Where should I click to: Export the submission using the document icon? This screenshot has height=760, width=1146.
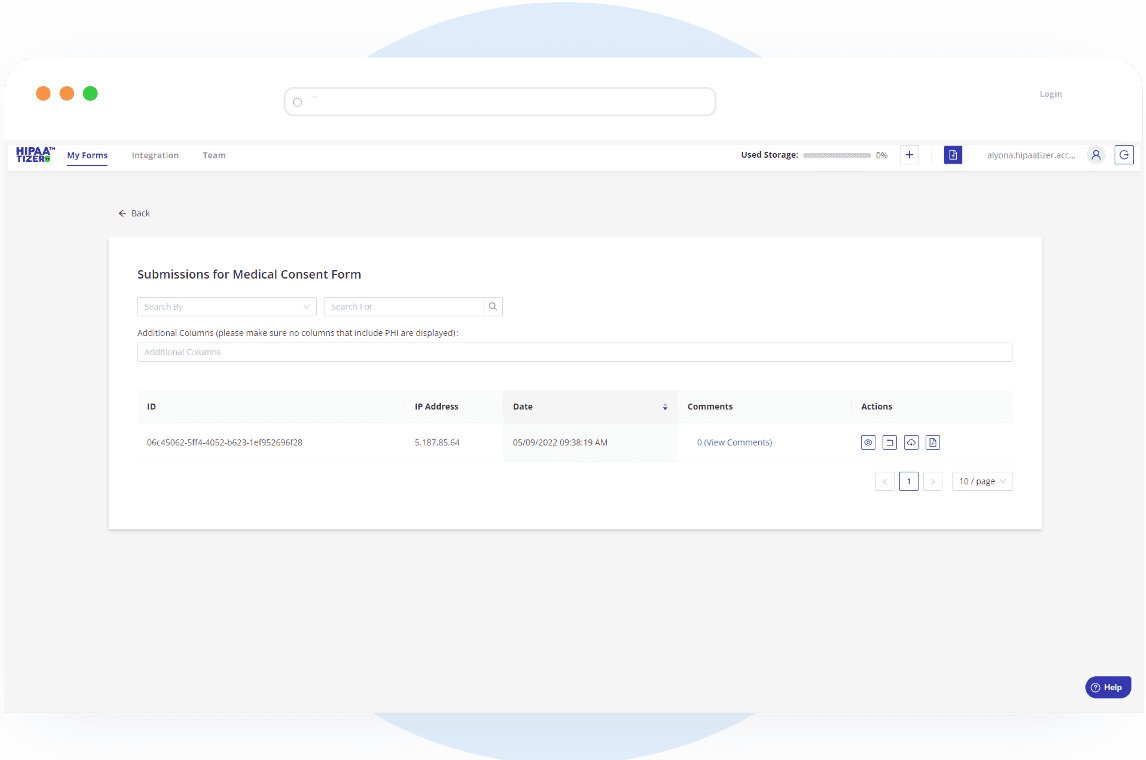click(x=932, y=442)
